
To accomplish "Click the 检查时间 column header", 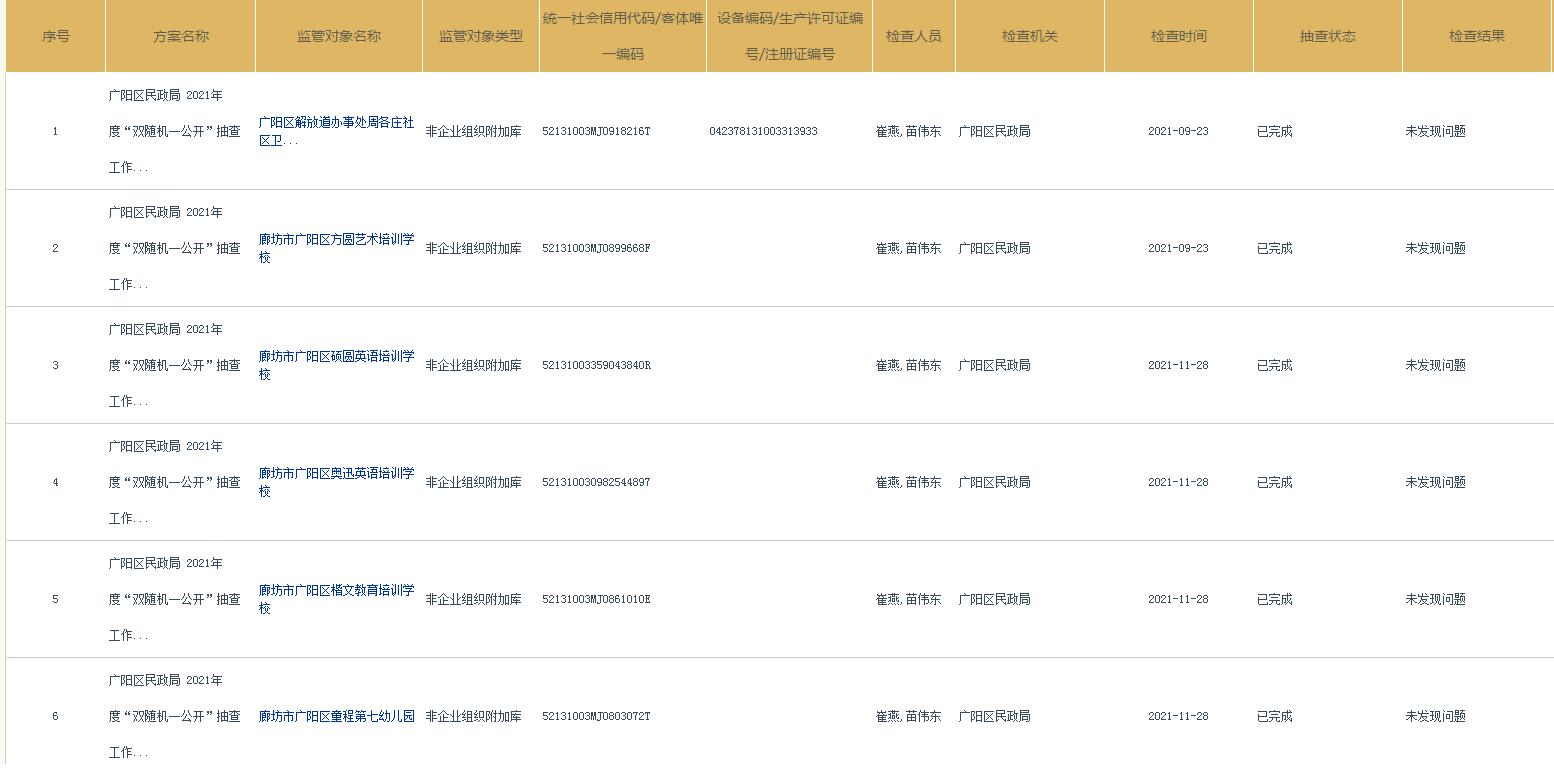I will click(x=1179, y=36).
